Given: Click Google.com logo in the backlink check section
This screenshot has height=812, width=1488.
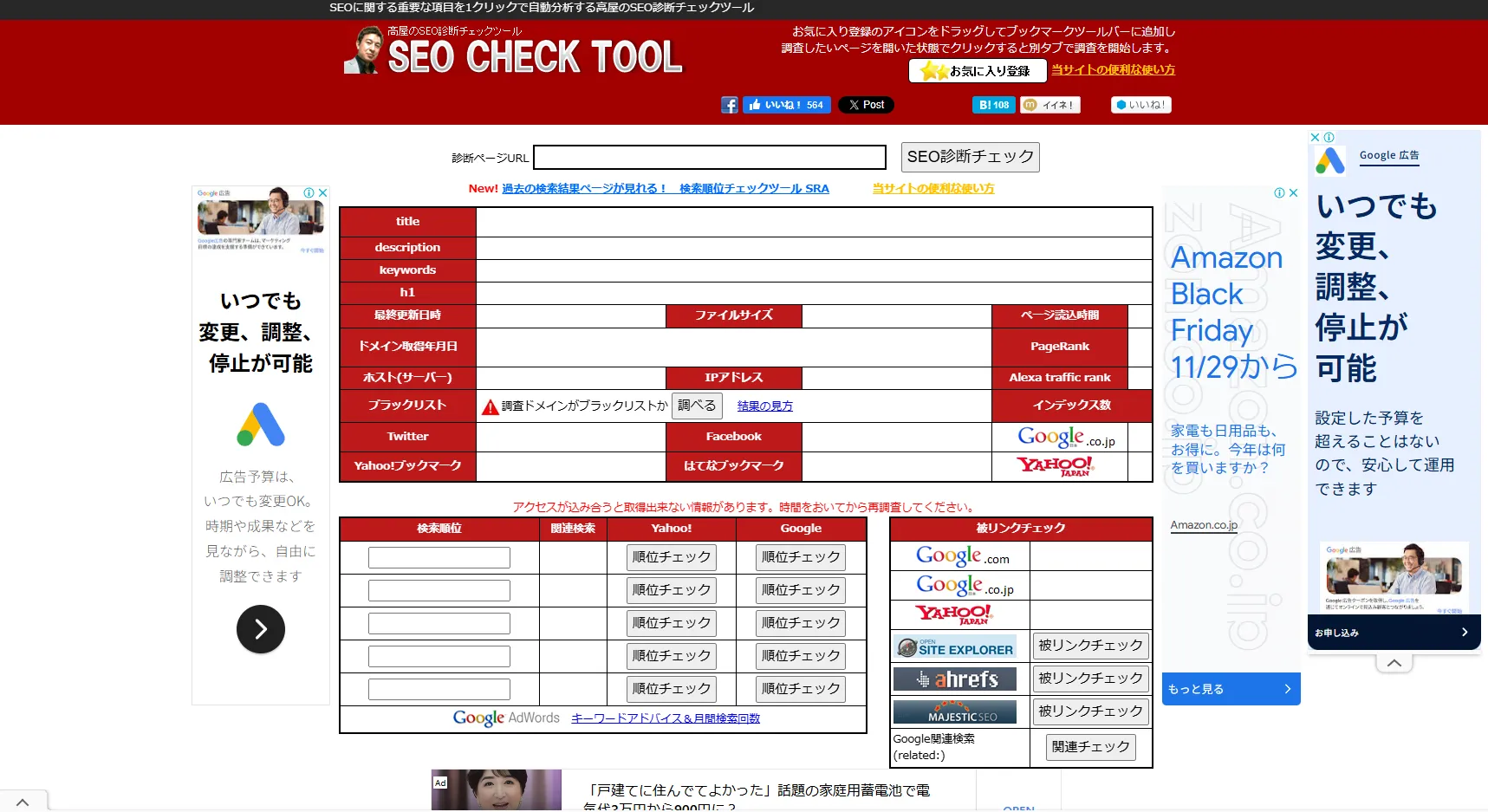Looking at the screenshot, I should (x=962, y=555).
